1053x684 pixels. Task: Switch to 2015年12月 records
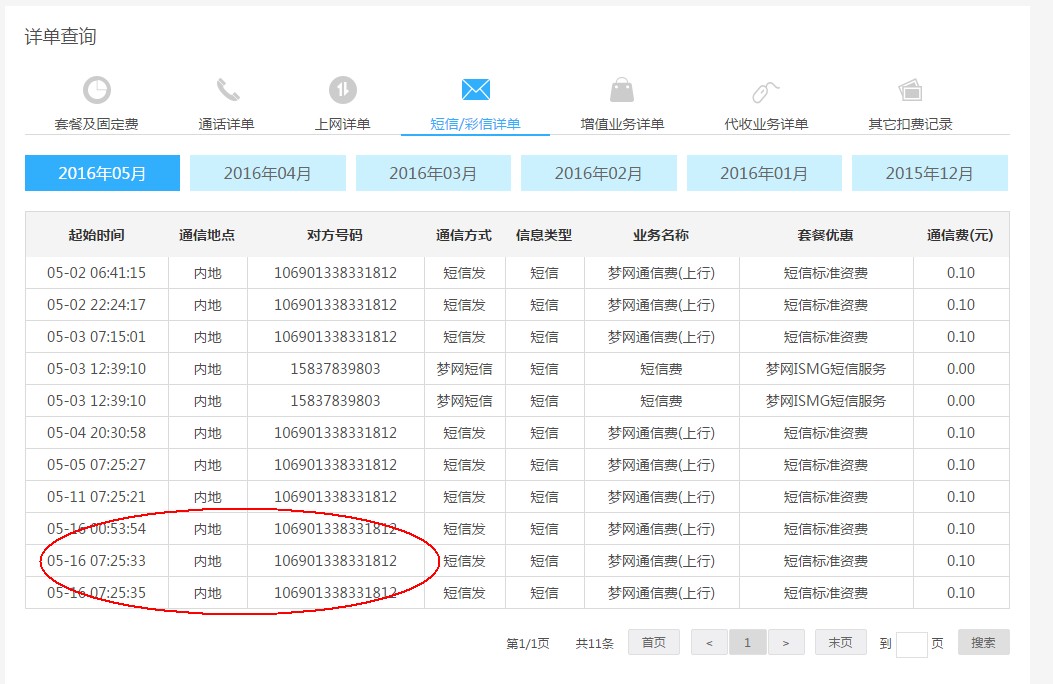click(929, 173)
